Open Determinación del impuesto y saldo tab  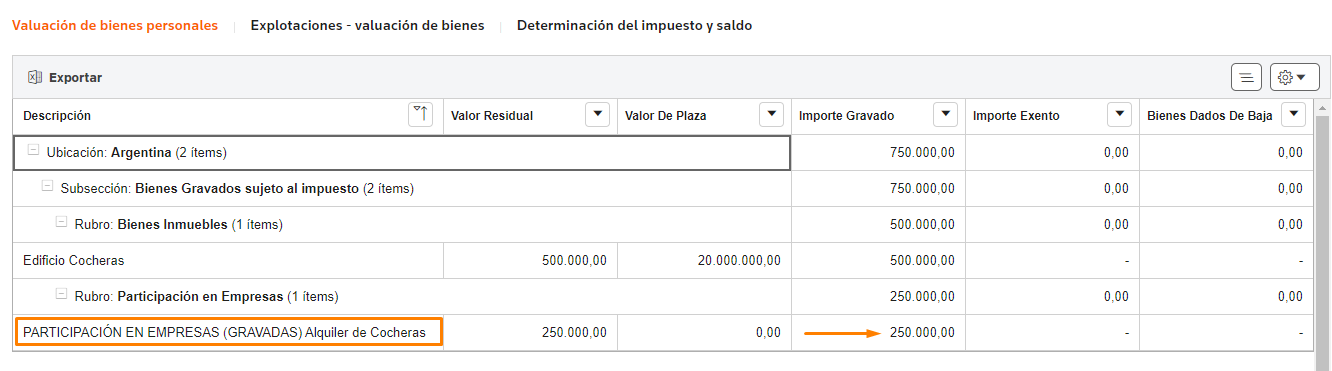(634, 26)
